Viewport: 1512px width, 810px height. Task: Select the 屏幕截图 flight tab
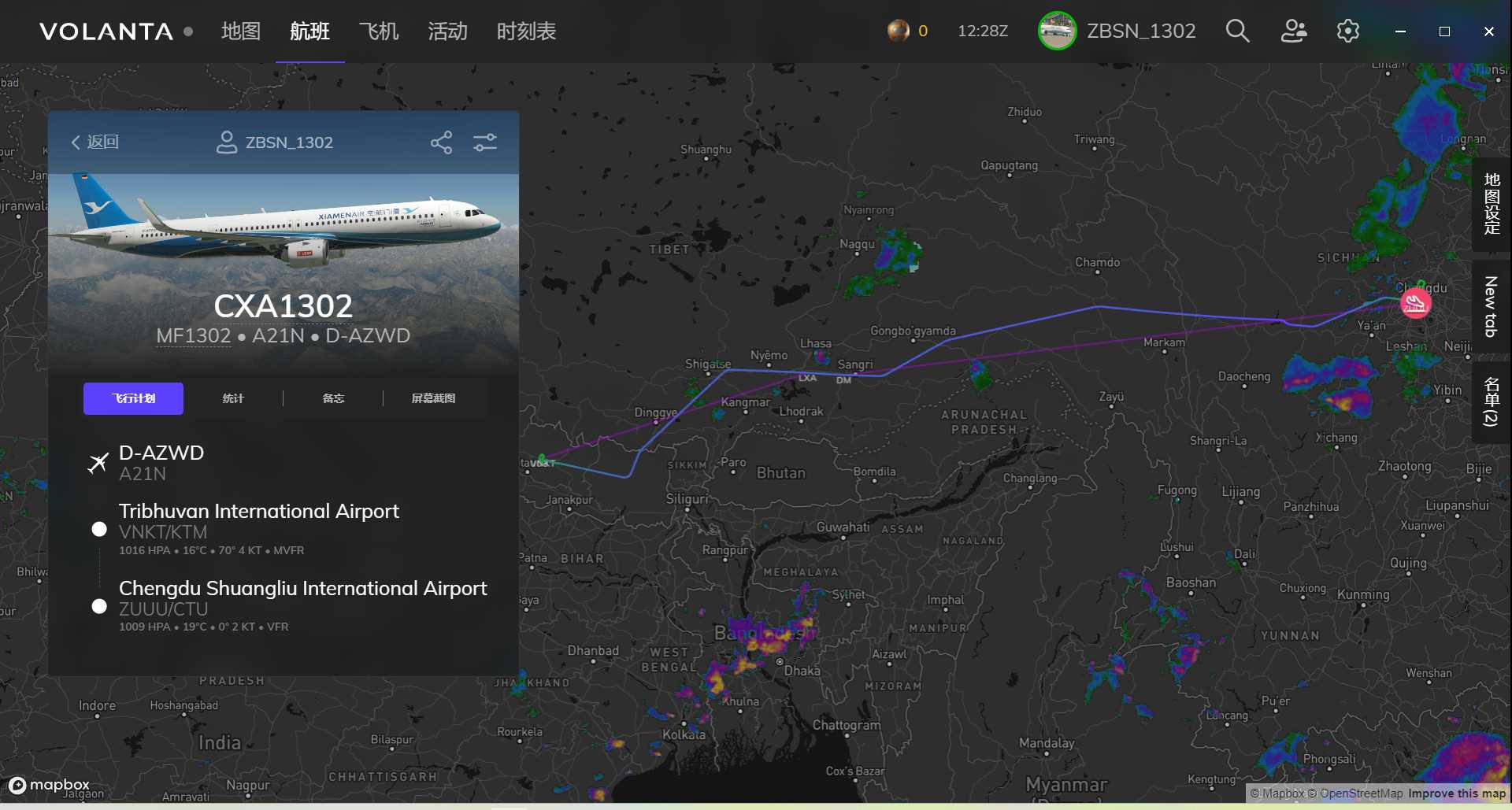click(x=433, y=398)
